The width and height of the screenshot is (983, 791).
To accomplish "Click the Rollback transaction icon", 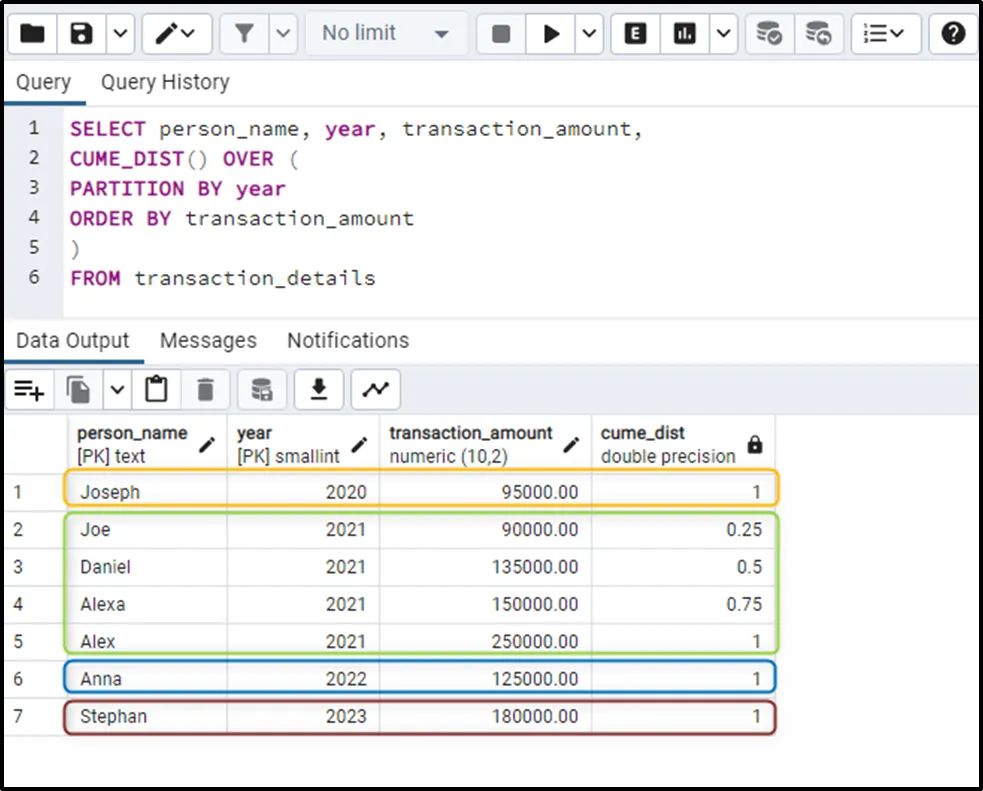I will point(818,34).
